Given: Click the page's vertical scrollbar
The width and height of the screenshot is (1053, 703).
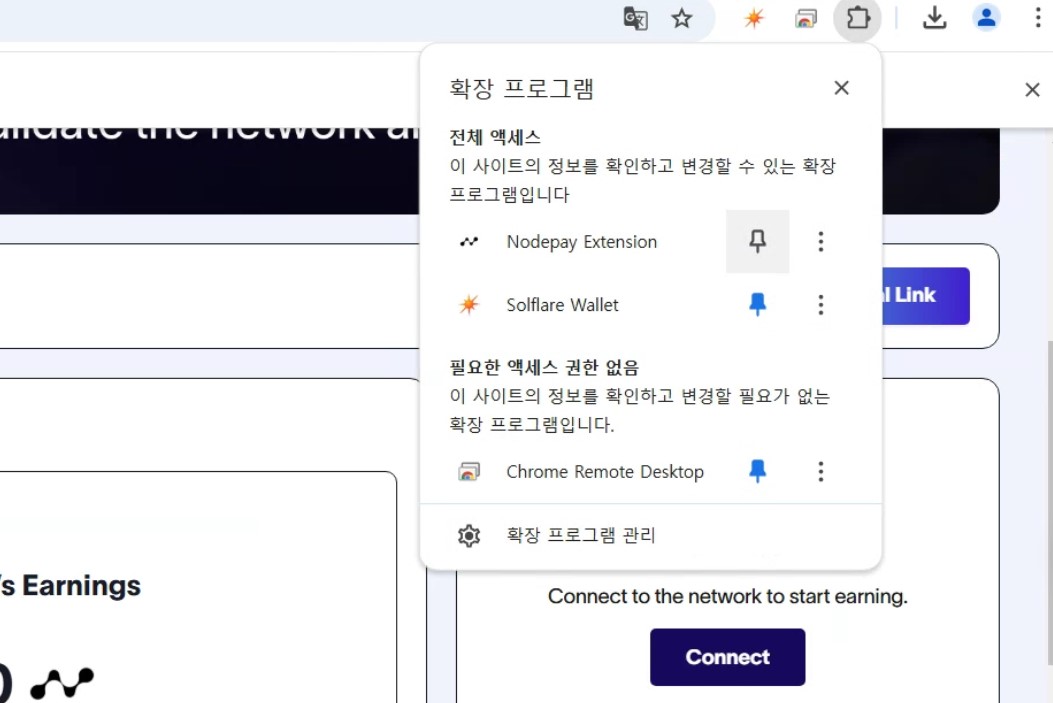Looking at the screenshot, I should pyautogui.click(x=1048, y=504).
